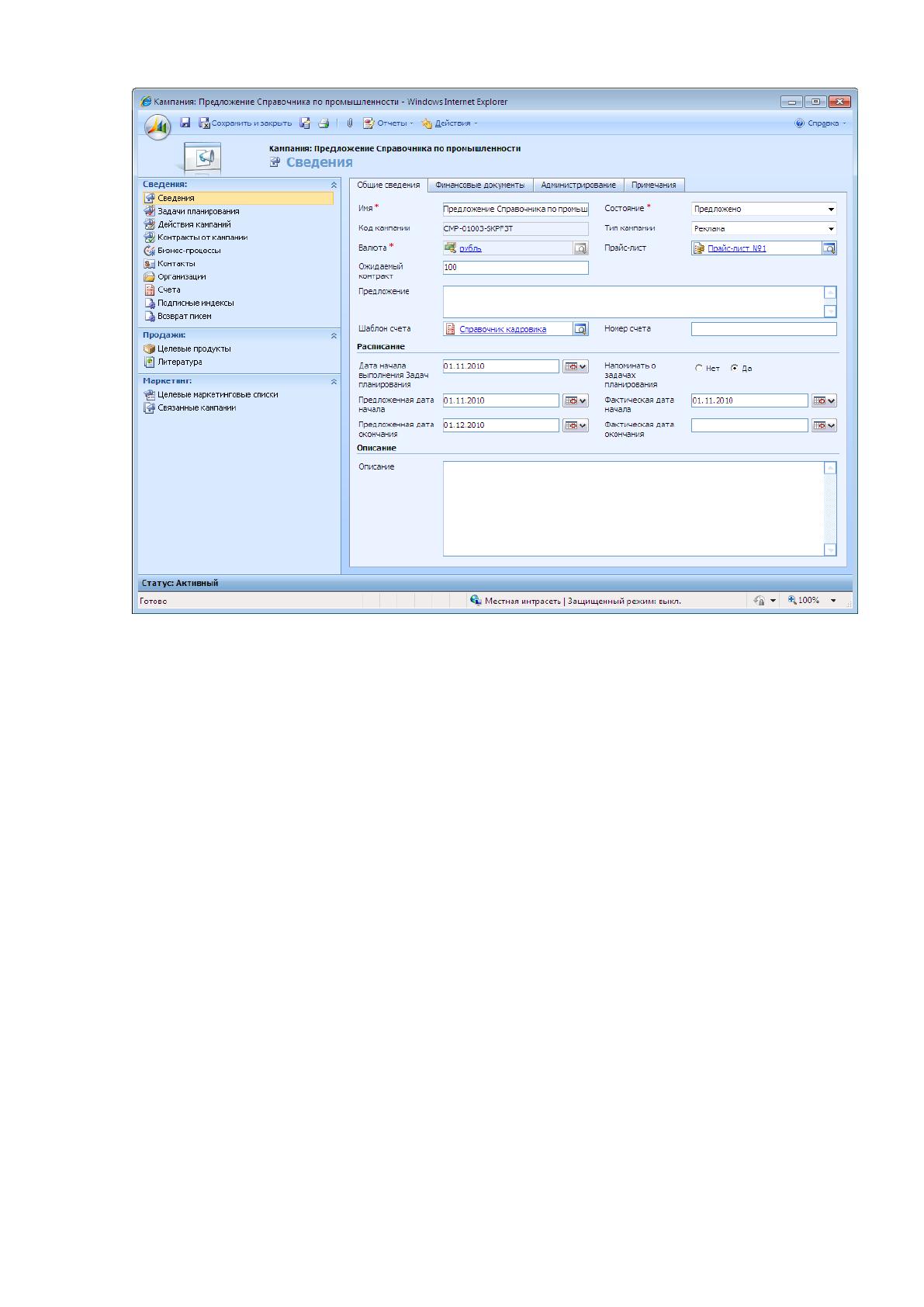924x1307 pixels.
Task: Click the Номер счета input field
Action: (764, 329)
